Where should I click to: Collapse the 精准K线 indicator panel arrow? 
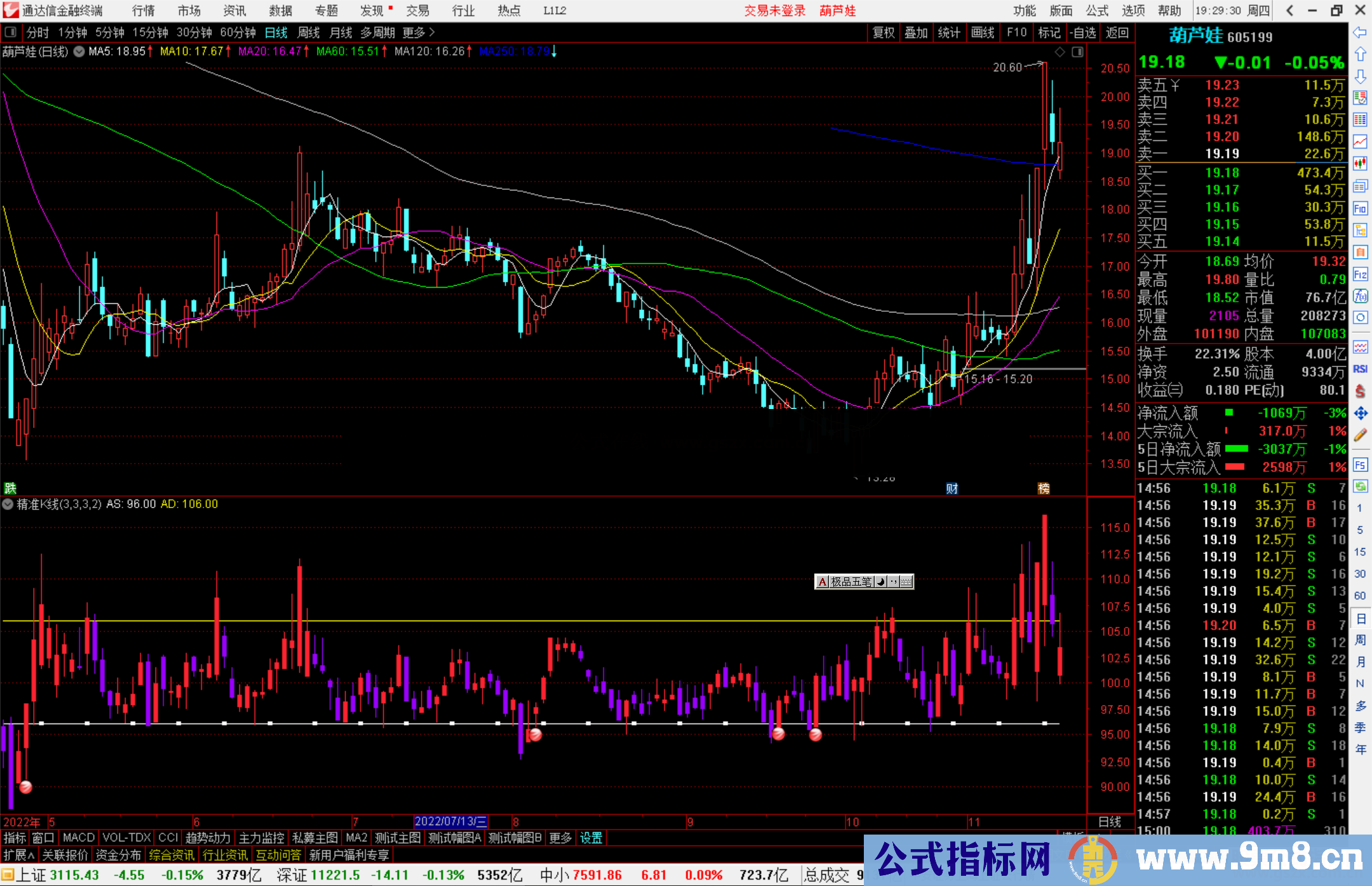point(8,504)
